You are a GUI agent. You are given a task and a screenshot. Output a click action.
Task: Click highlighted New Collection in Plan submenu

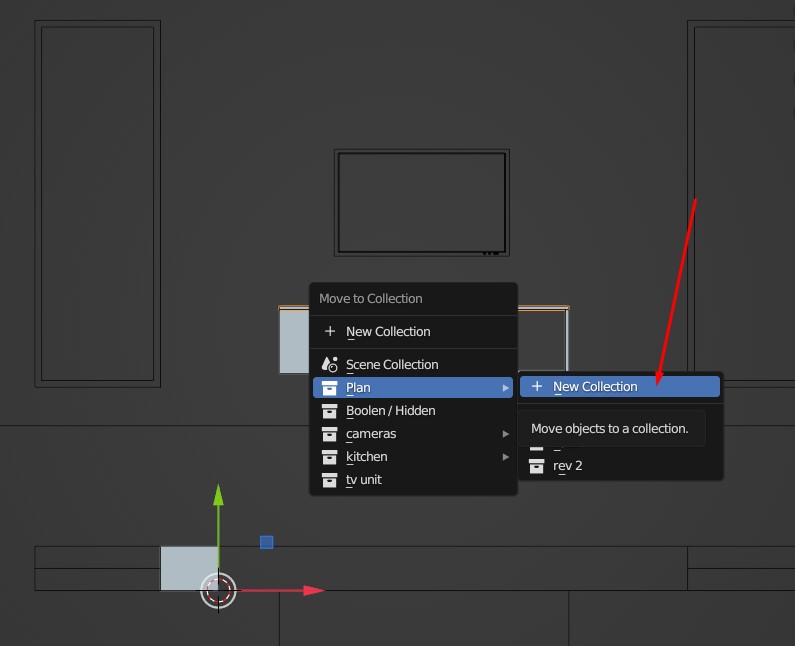[x=620, y=386]
